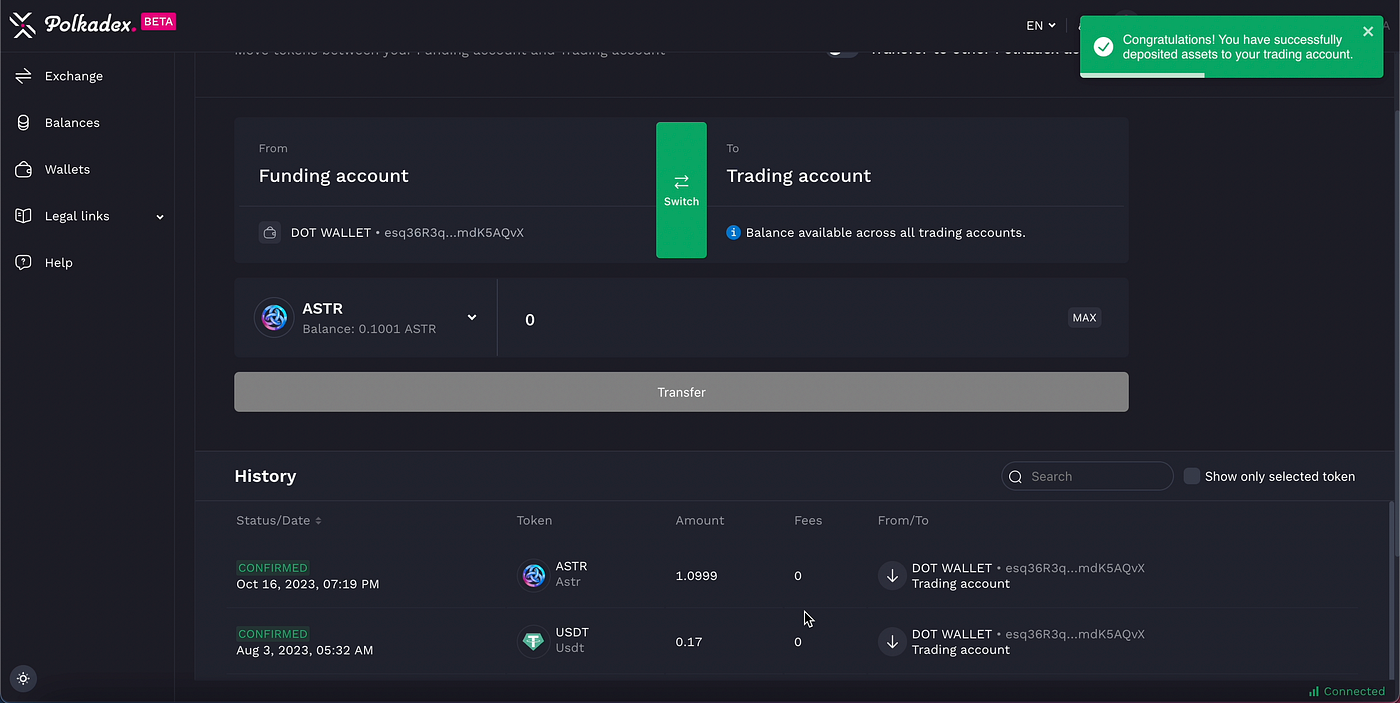Sort by Status/Date column arrows
1400x703 pixels.
tap(319, 521)
